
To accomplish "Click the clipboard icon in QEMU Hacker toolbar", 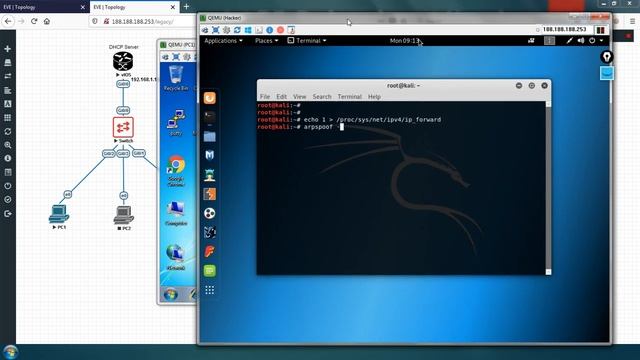I will 291,30.
